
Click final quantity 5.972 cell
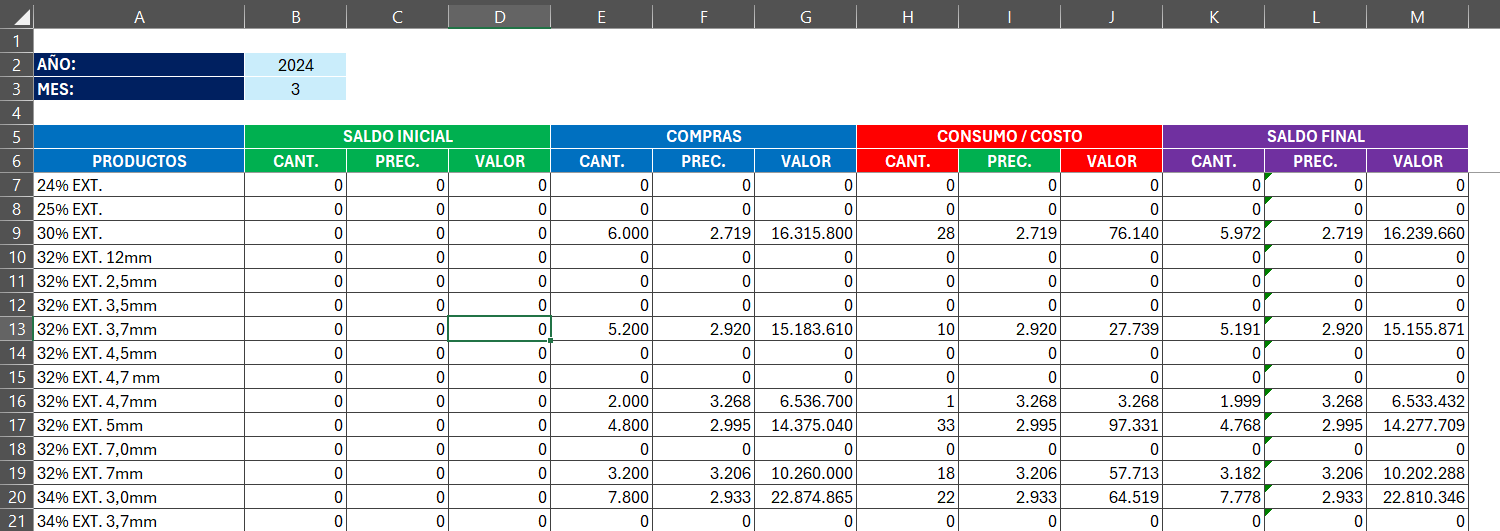coord(1213,233)
